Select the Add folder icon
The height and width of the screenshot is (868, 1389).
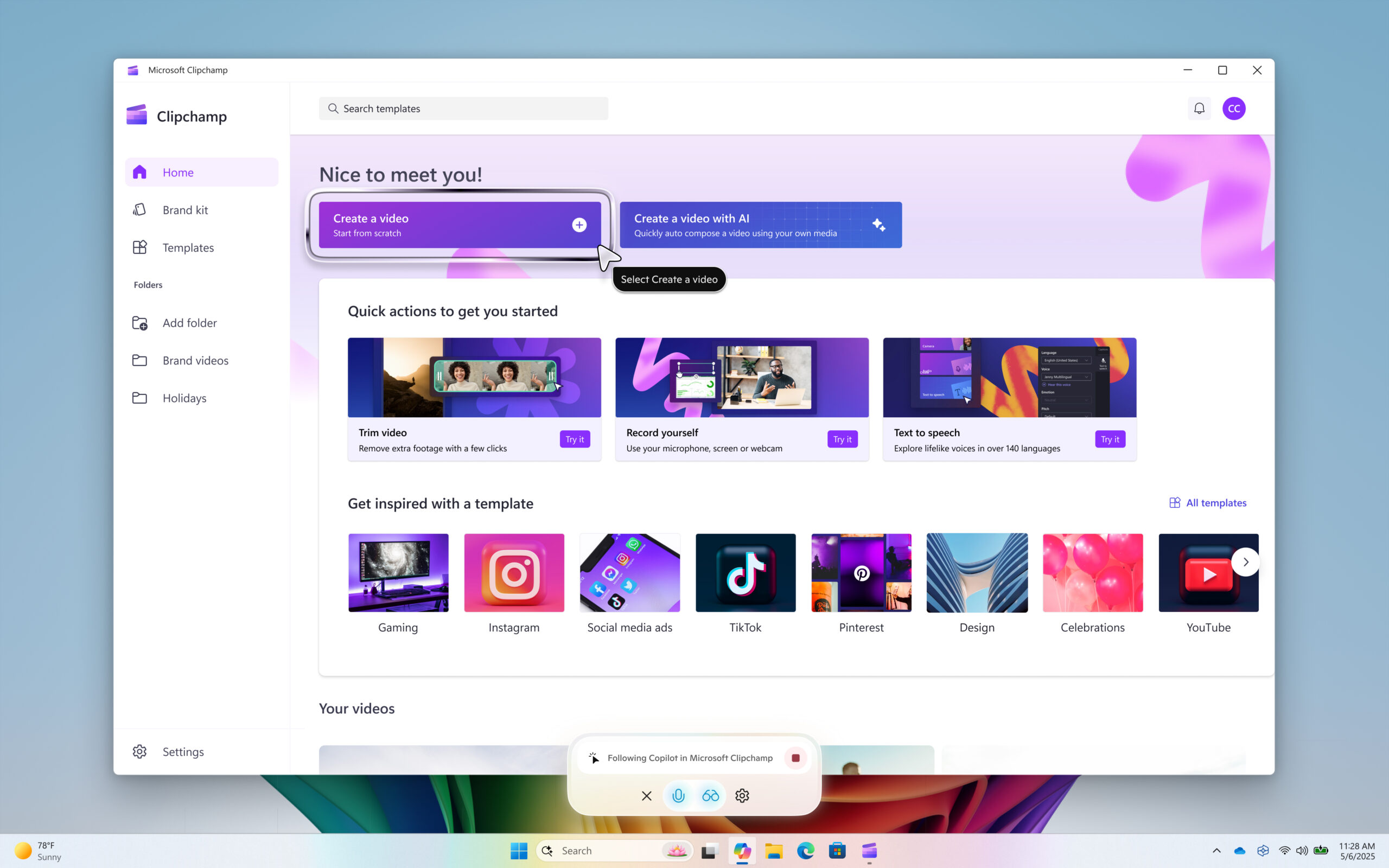point(139,323)
